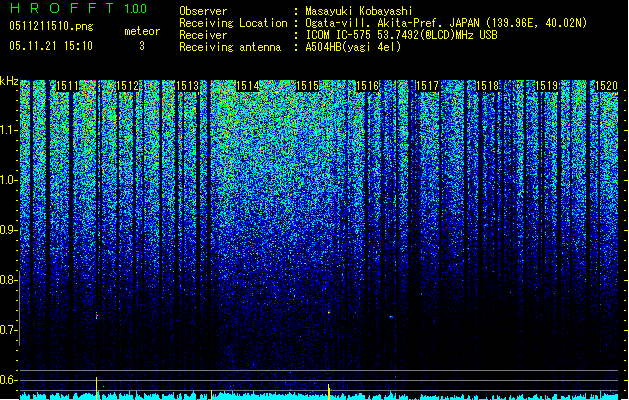Click the 1516 time marker
The image size is (629, 400).
pos(367,86)
